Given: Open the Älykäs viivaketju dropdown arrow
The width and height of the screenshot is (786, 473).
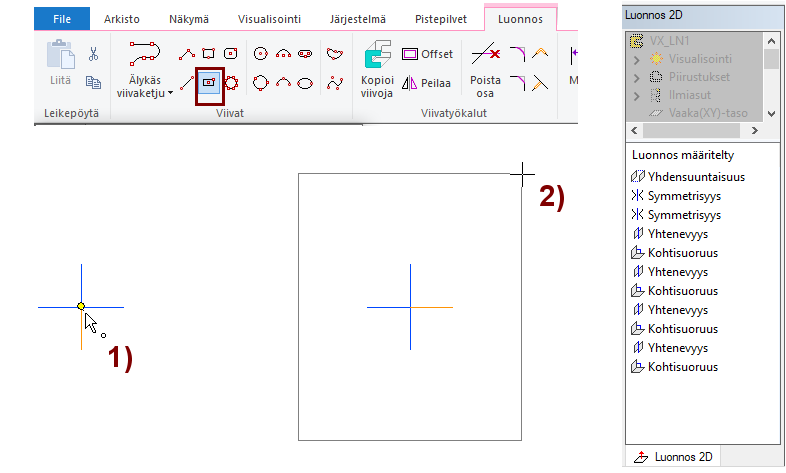Looking at the screenshot, I should tap(170, 93).
